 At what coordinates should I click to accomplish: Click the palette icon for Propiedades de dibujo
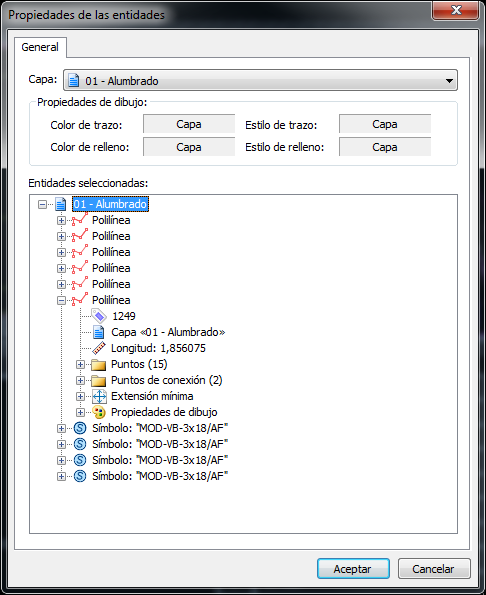tap(99, 412)
